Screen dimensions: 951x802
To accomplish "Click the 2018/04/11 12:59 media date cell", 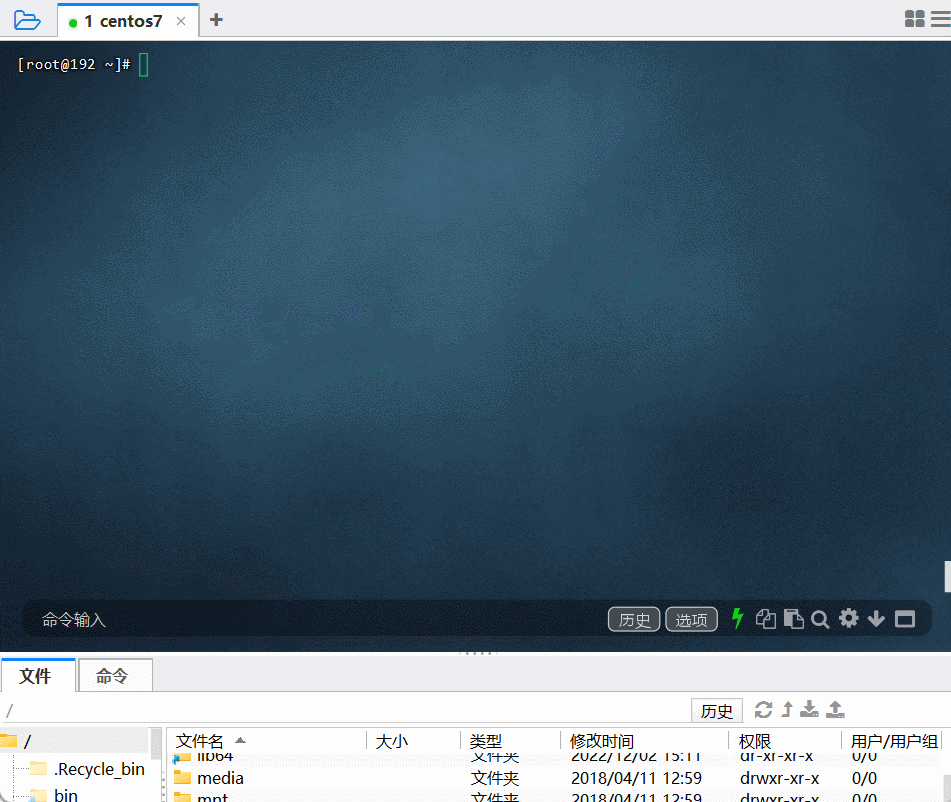I will (636, 778).
